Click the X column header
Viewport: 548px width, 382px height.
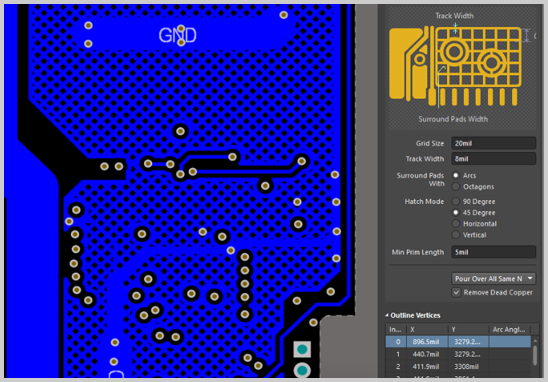tap(427, 330)
